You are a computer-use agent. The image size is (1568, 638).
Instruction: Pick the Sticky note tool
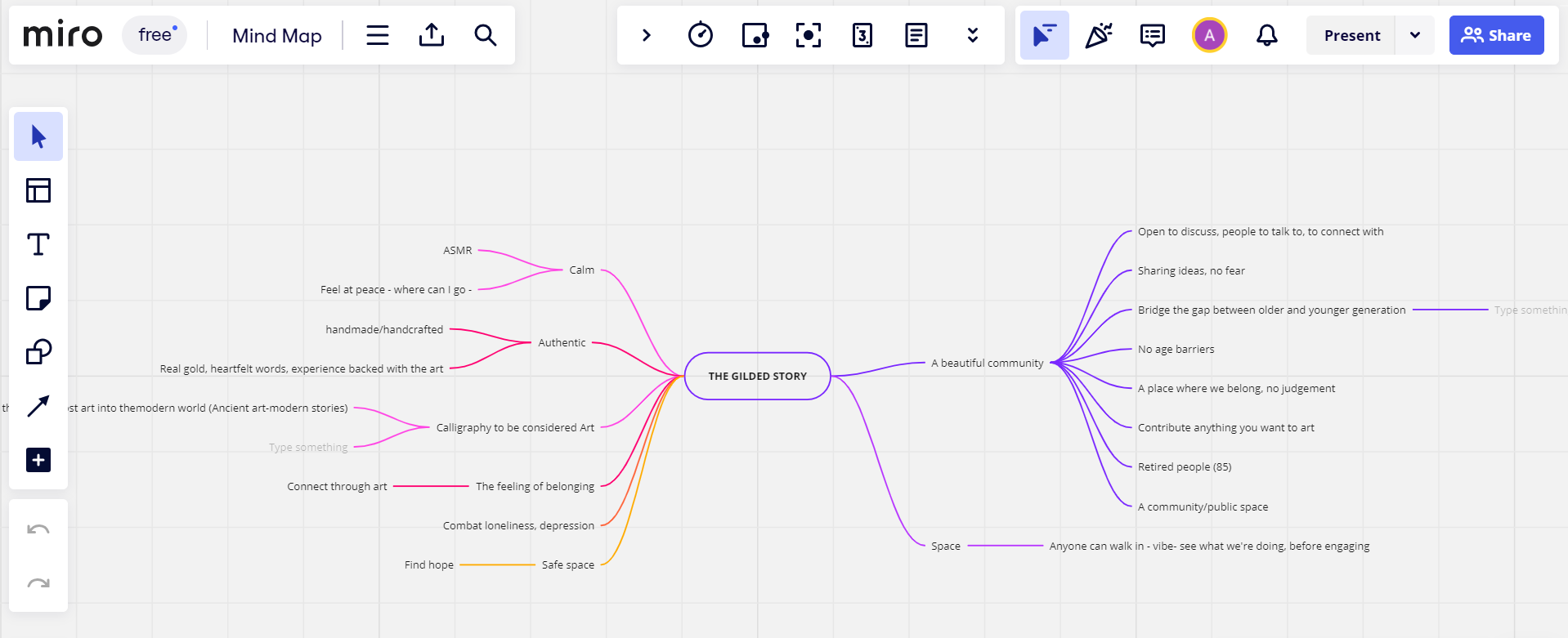(x=38, y=298)
